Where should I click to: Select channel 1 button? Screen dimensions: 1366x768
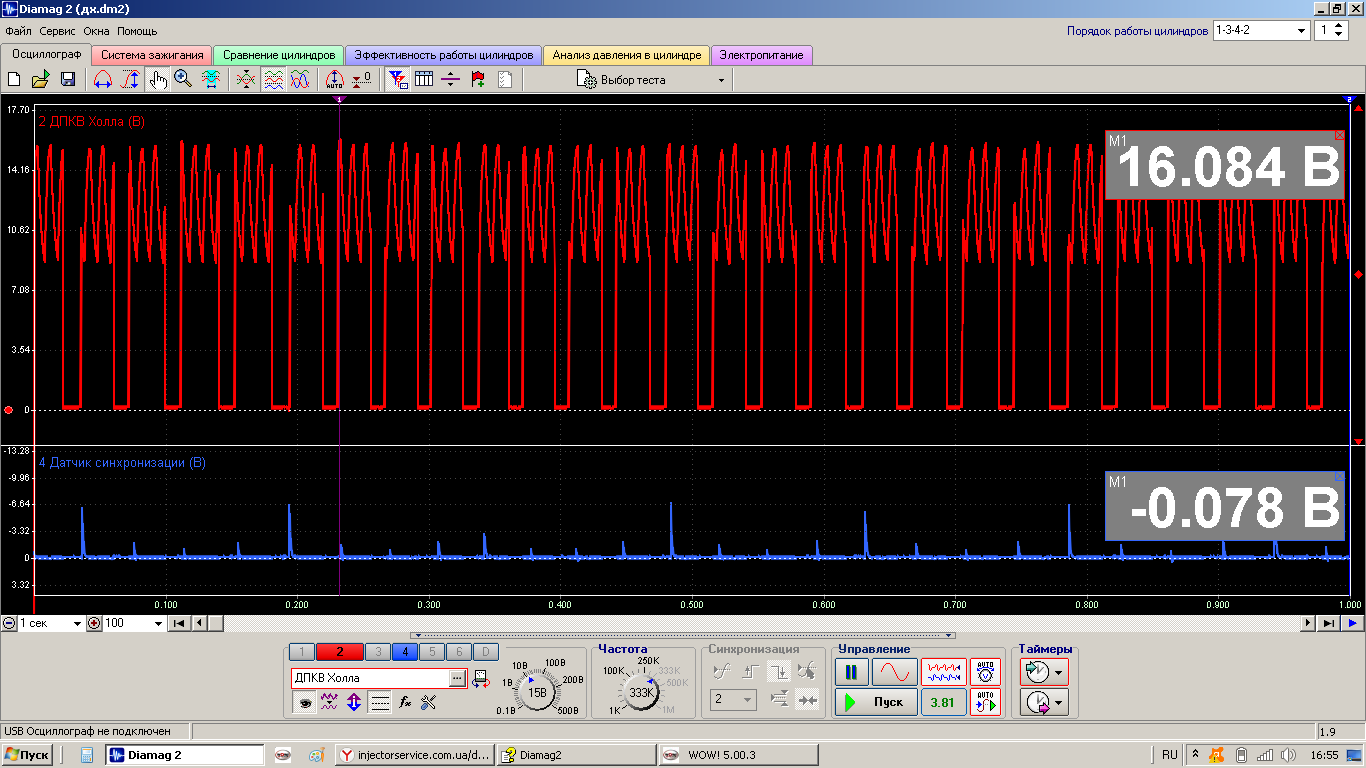click(x=301, y=652)
